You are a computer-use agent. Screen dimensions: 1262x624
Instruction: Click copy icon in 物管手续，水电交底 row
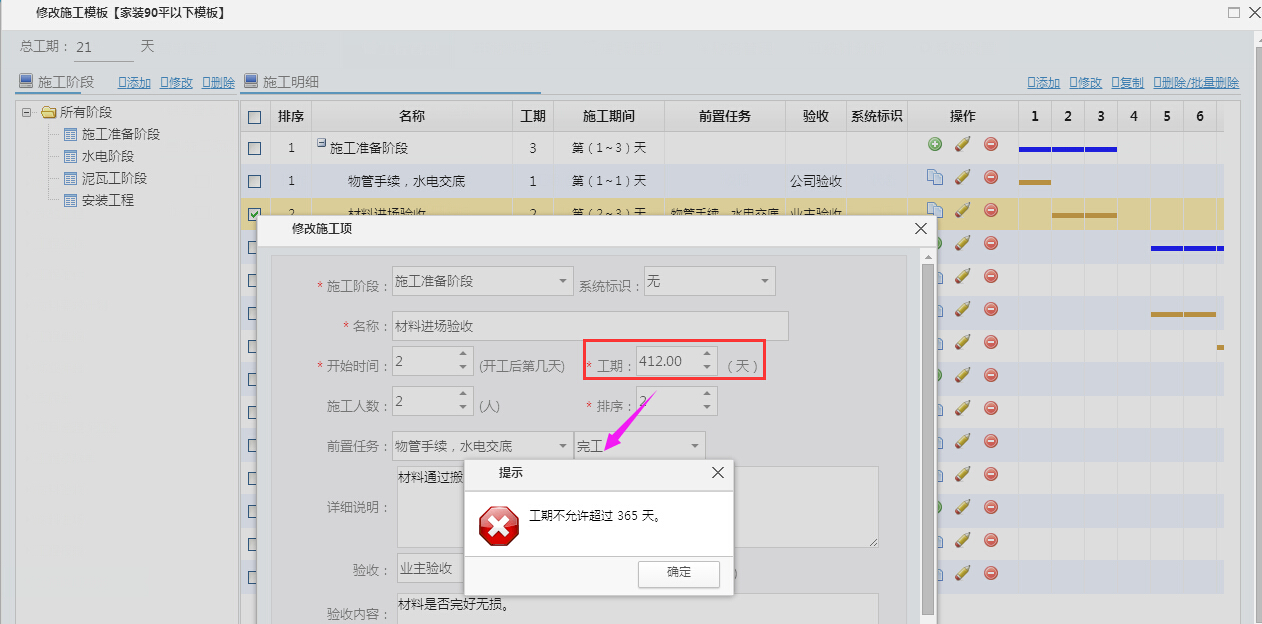[935, 178]
